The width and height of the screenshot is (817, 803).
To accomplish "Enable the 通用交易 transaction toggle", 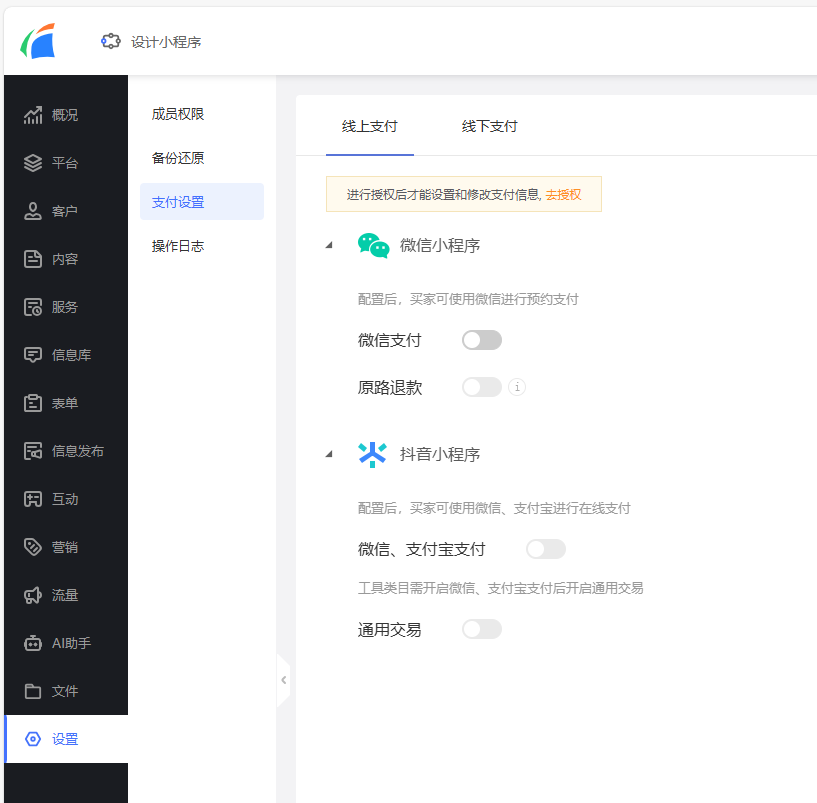I will click(481, 628).
